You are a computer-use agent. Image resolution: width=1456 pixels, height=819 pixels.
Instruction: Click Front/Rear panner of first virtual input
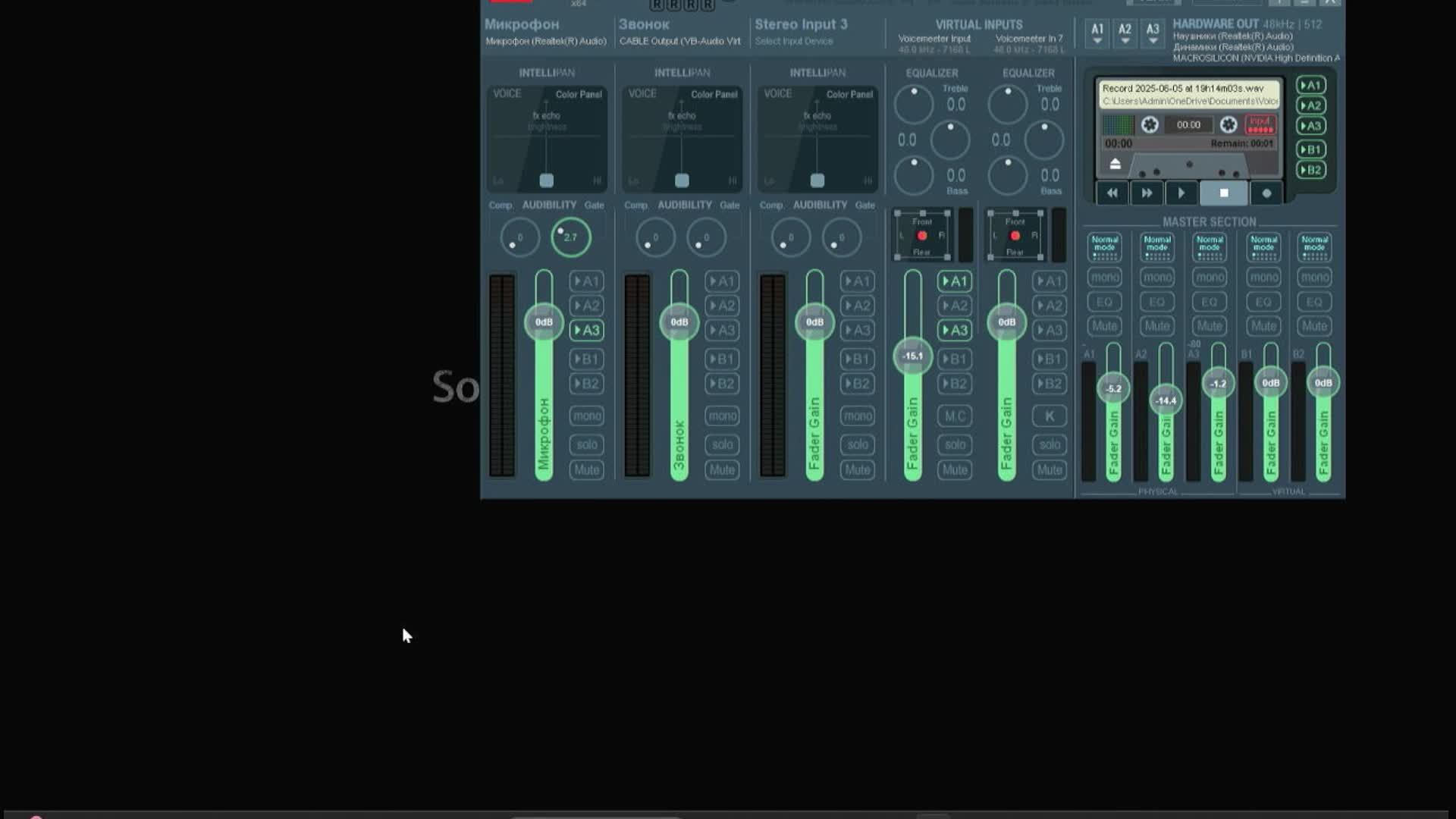[922, 236]
